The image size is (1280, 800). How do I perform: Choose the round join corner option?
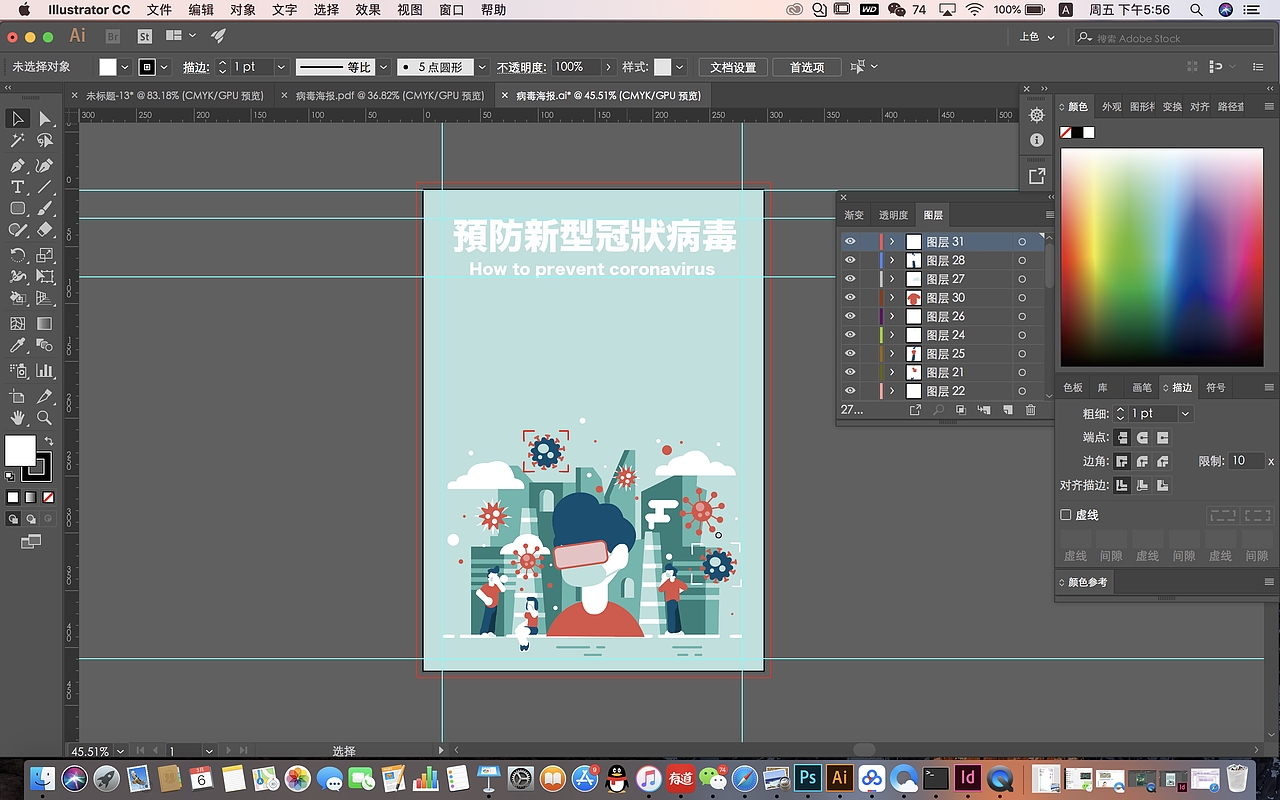point(1142,461)
